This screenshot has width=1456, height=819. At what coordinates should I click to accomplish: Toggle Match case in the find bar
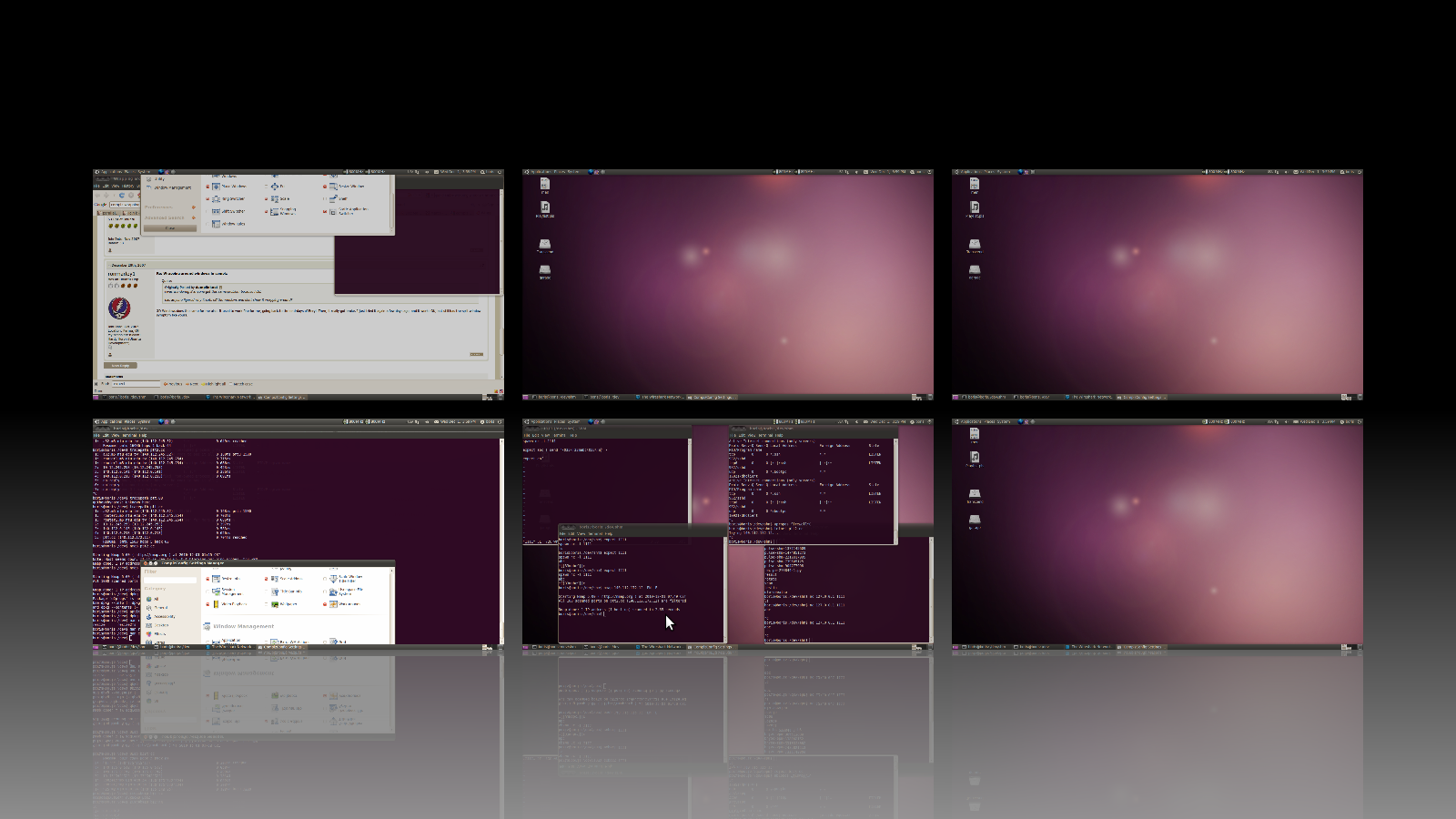[231, 384]
